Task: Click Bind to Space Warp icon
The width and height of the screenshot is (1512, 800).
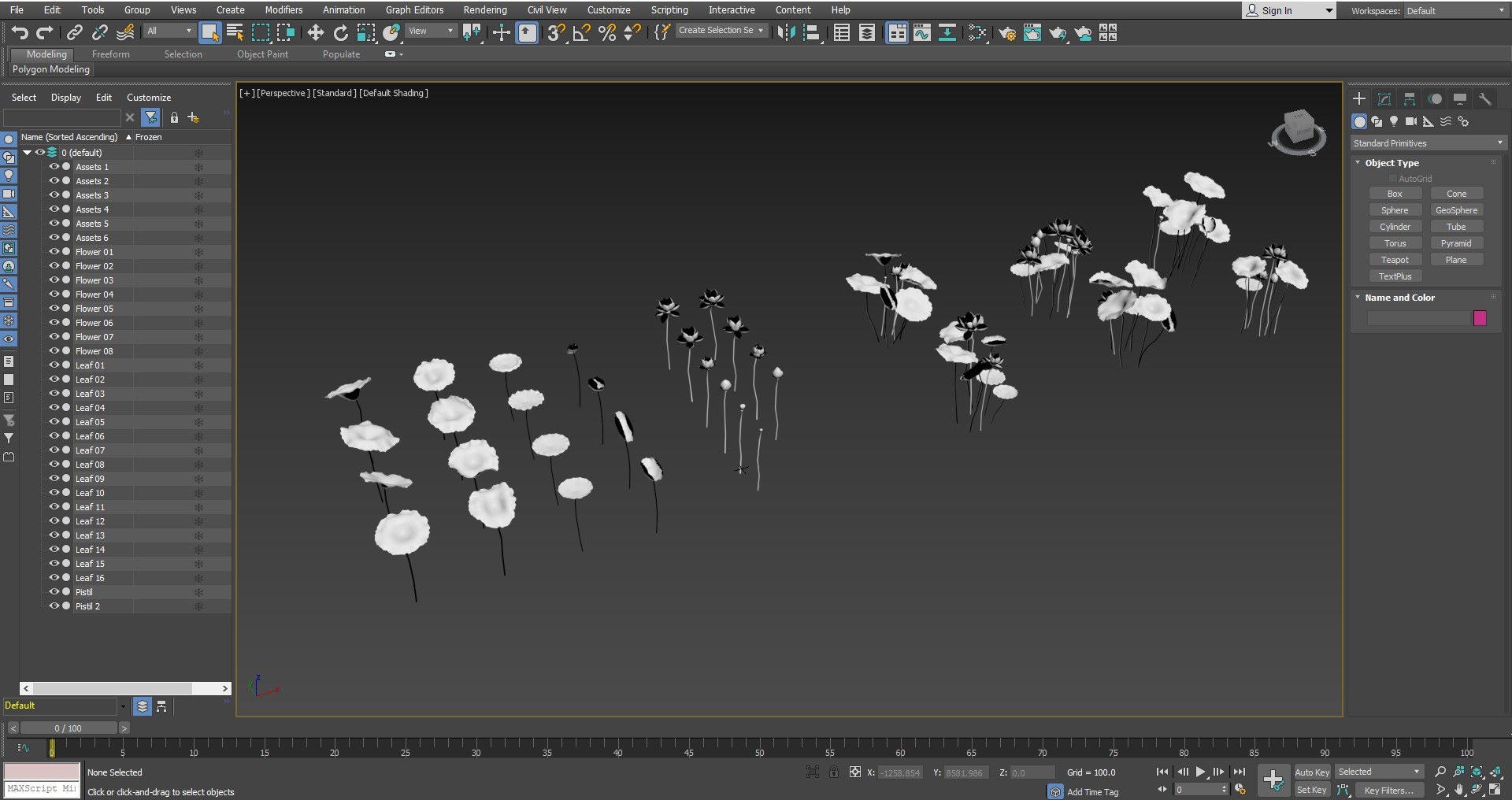Action: tap(125, 32)
